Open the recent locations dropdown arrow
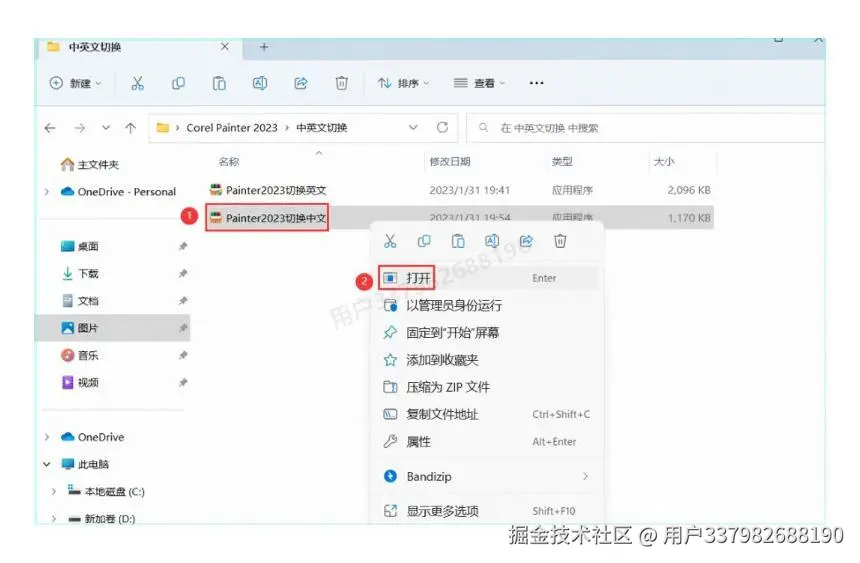860x563 pixels. (106, 128)
